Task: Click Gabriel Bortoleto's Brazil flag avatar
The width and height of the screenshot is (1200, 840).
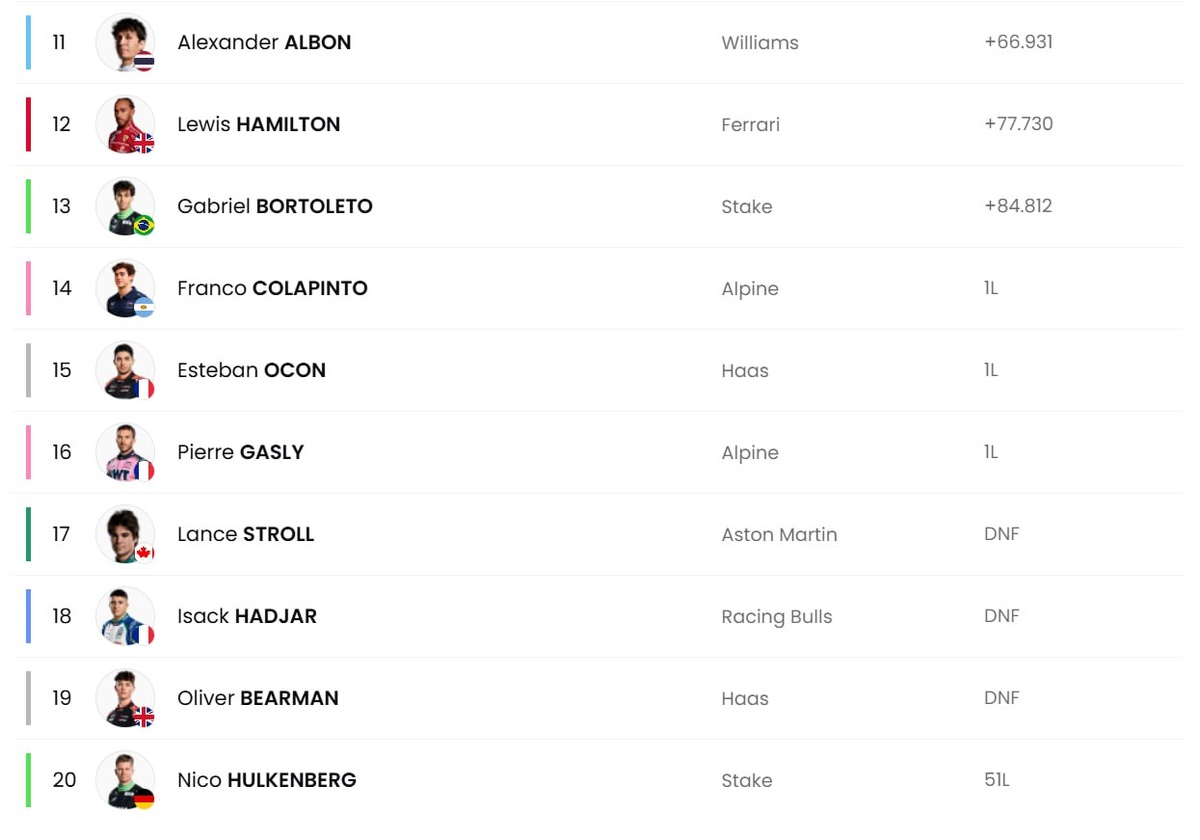Action: 125,207
